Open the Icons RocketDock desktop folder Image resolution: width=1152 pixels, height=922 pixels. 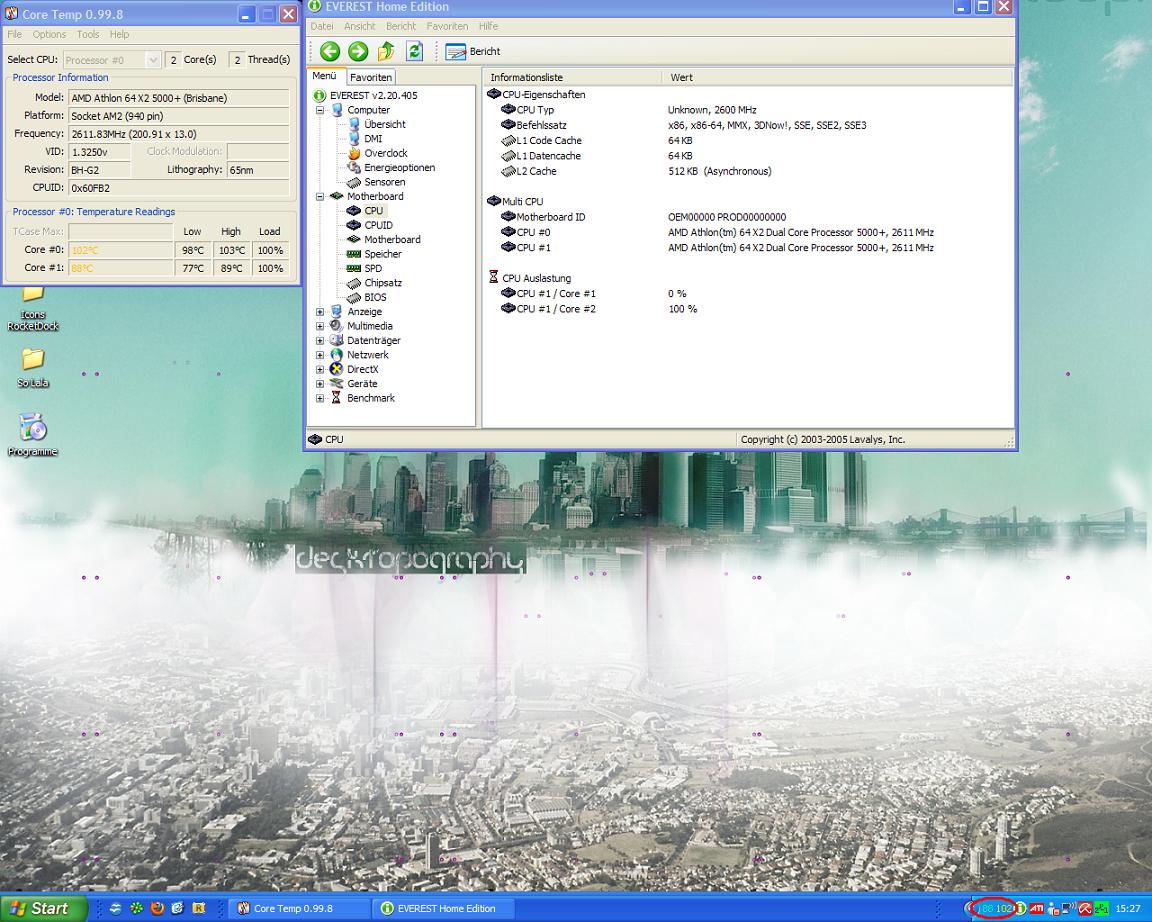[x=32, y=309]
